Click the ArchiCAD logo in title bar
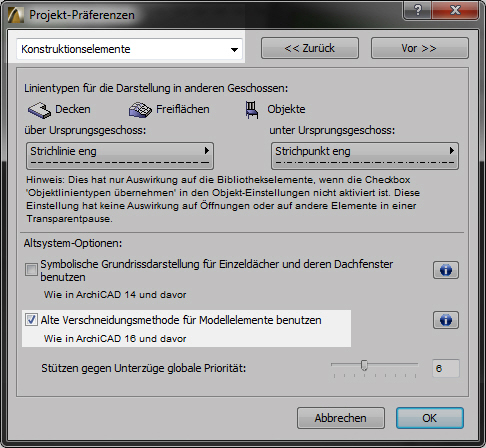The width and height of the screenshot is (486, 448). pos(16,15)
